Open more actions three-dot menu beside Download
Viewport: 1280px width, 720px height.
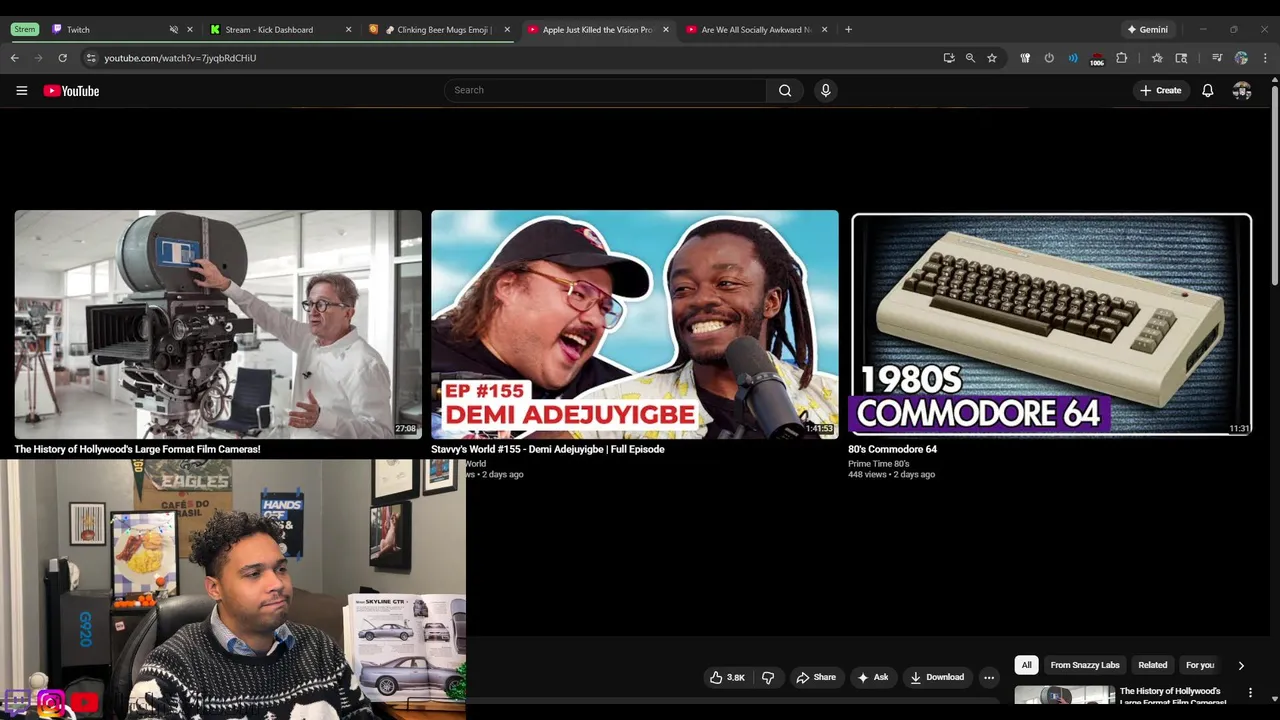point(989,677)
